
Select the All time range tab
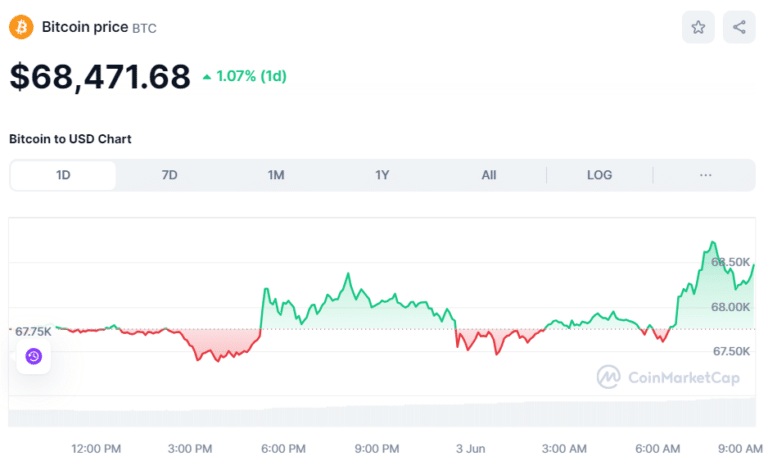488,175
